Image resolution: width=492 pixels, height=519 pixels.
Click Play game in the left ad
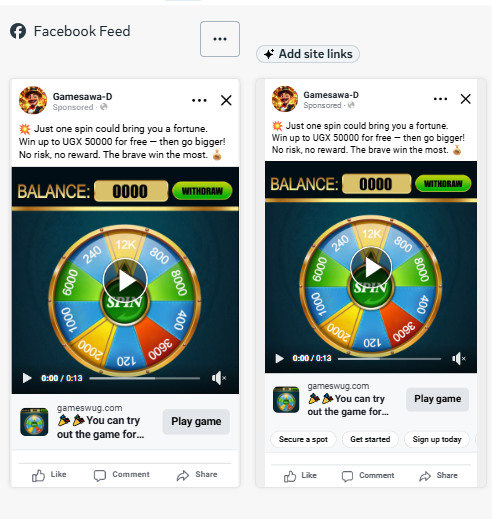[x=196, y=422]
